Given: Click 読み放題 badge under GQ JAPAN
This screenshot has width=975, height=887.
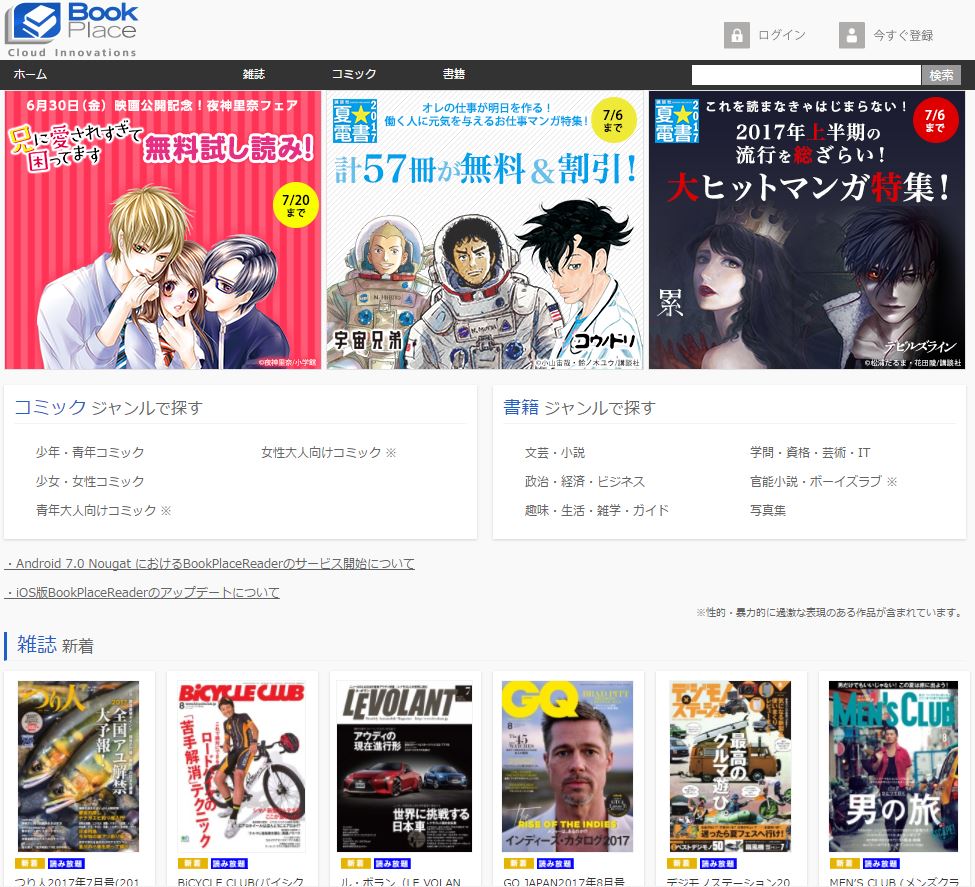Looking at the screenshot, I should pos(555,864).
